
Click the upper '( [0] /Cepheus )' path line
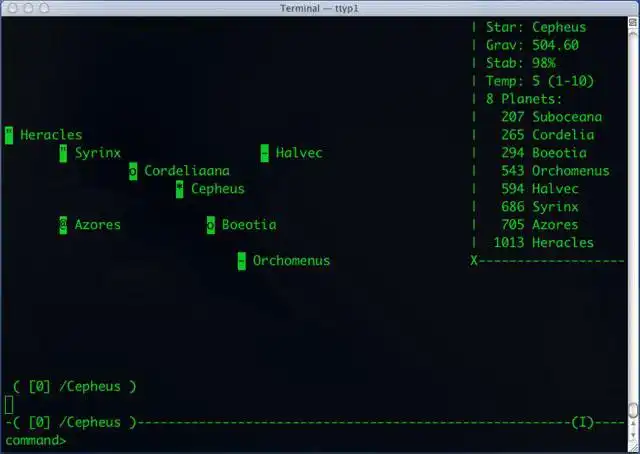pos(74,387)
